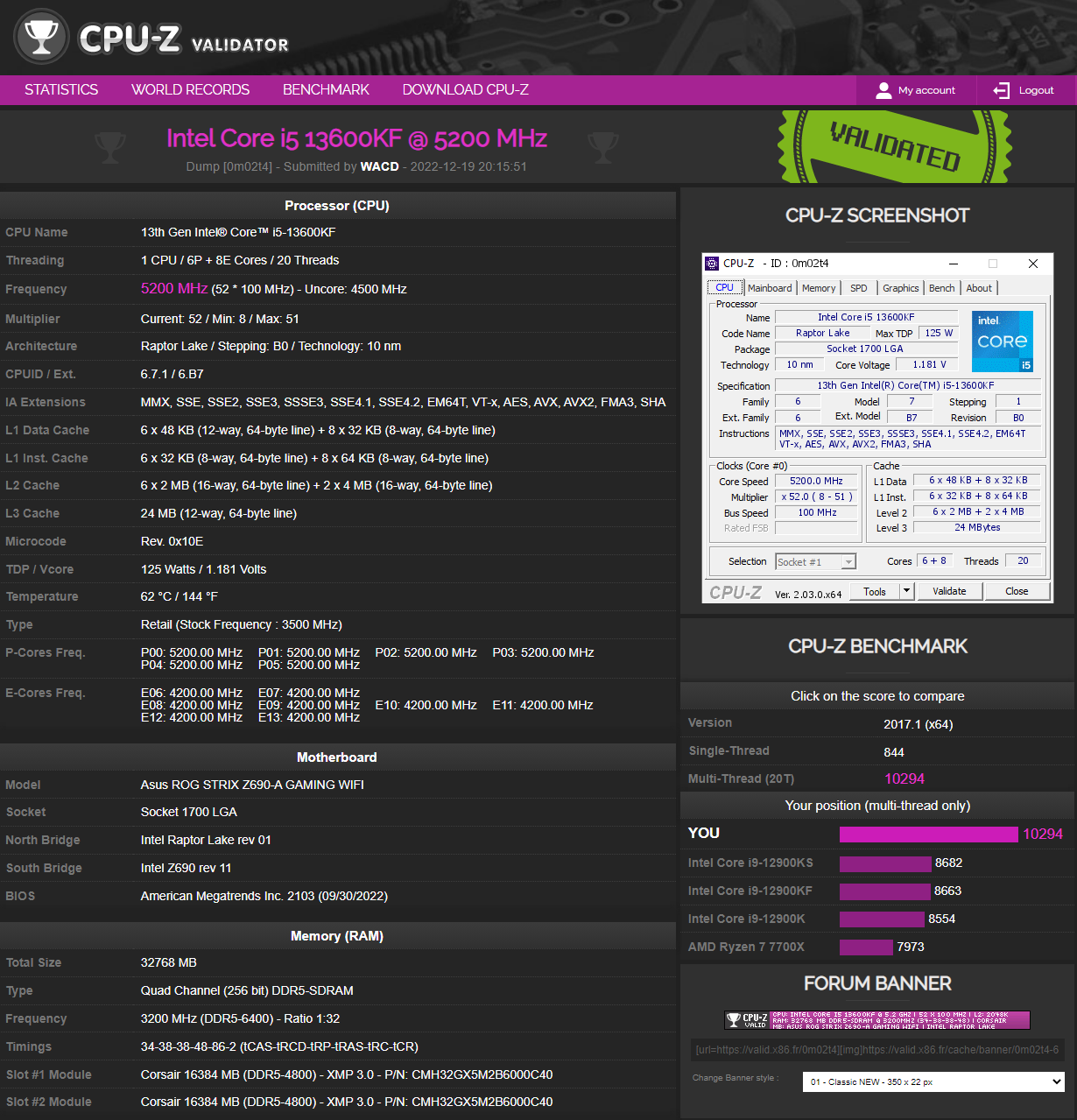1077x1120 pixels.
Task: Open the Statistics menu item
Action: click(x=61, y=90)
